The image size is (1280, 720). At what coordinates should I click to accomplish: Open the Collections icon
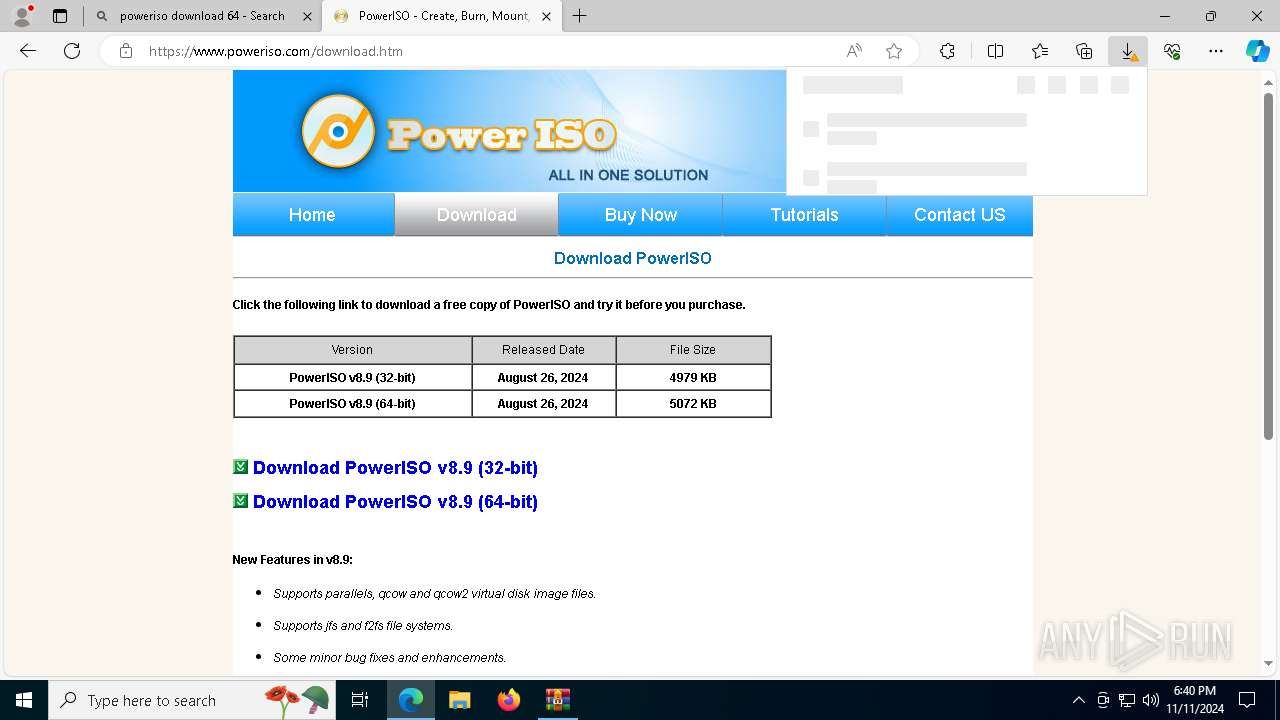point(1084,51)
